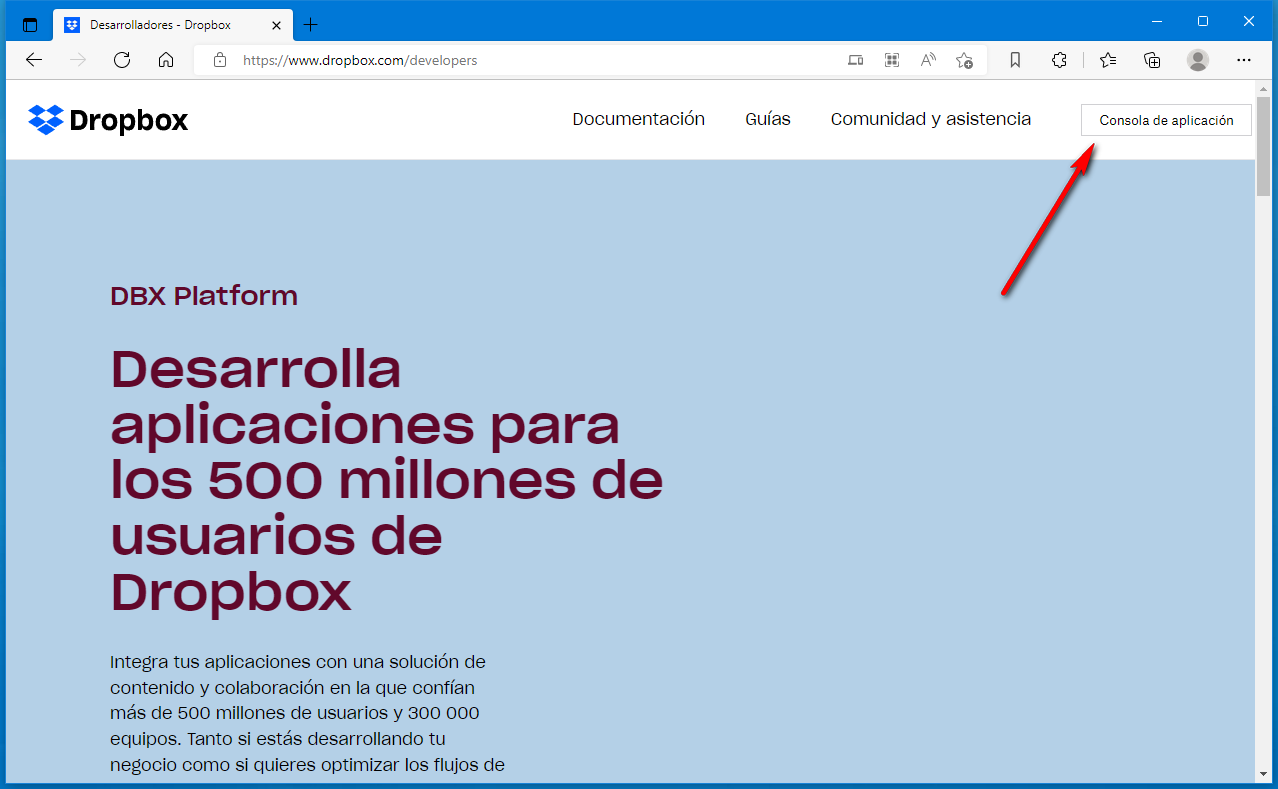
Task: Go back to the previous page
Action: [x=34, y=60]
